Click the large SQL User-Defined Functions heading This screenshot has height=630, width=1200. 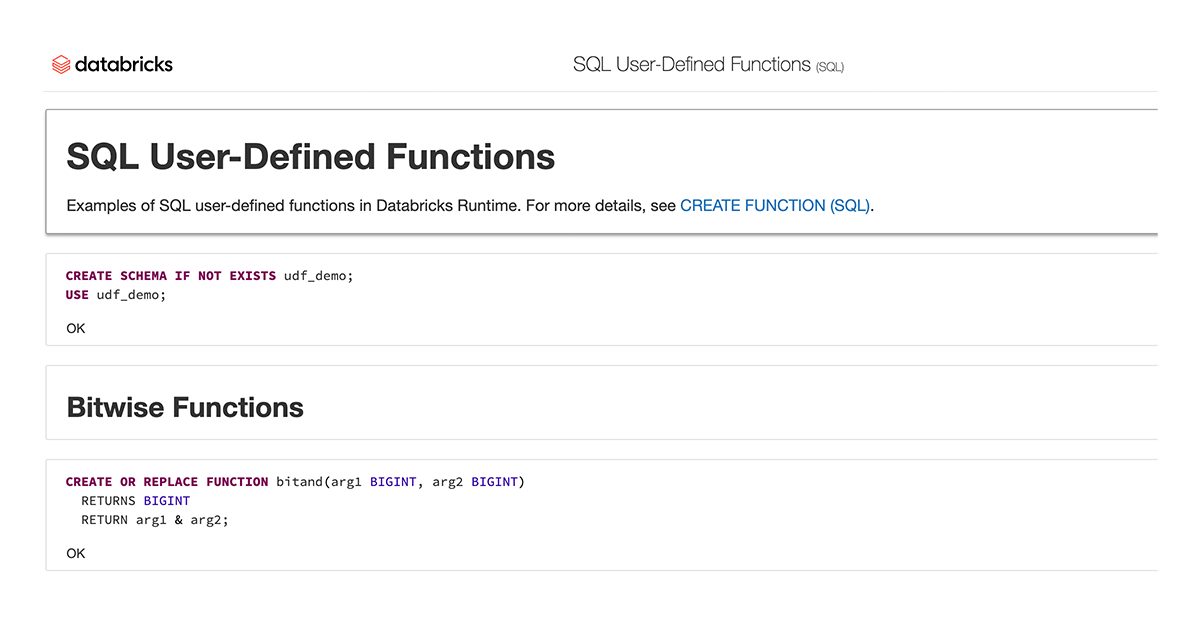coord(310,157)
